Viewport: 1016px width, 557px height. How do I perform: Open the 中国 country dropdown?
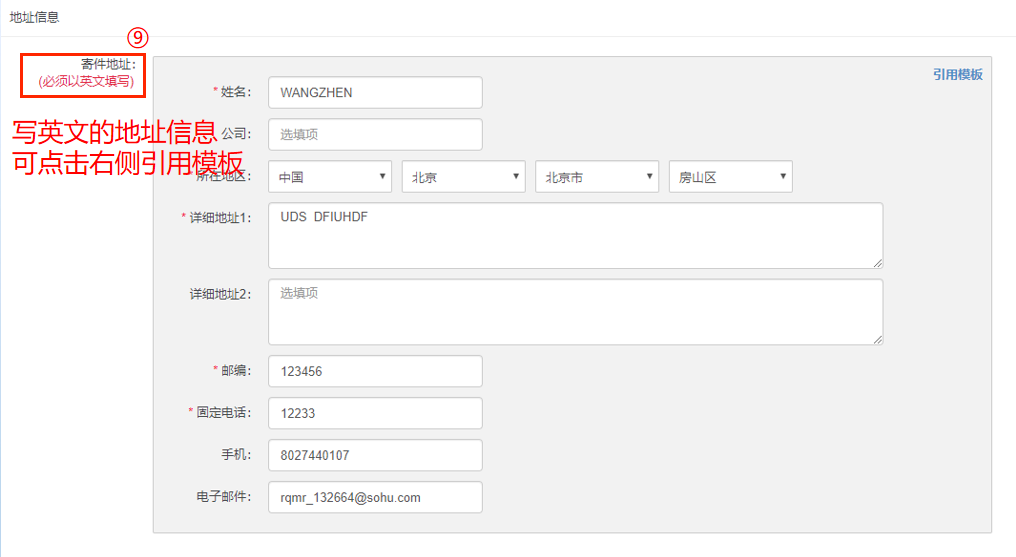(330, 177)
